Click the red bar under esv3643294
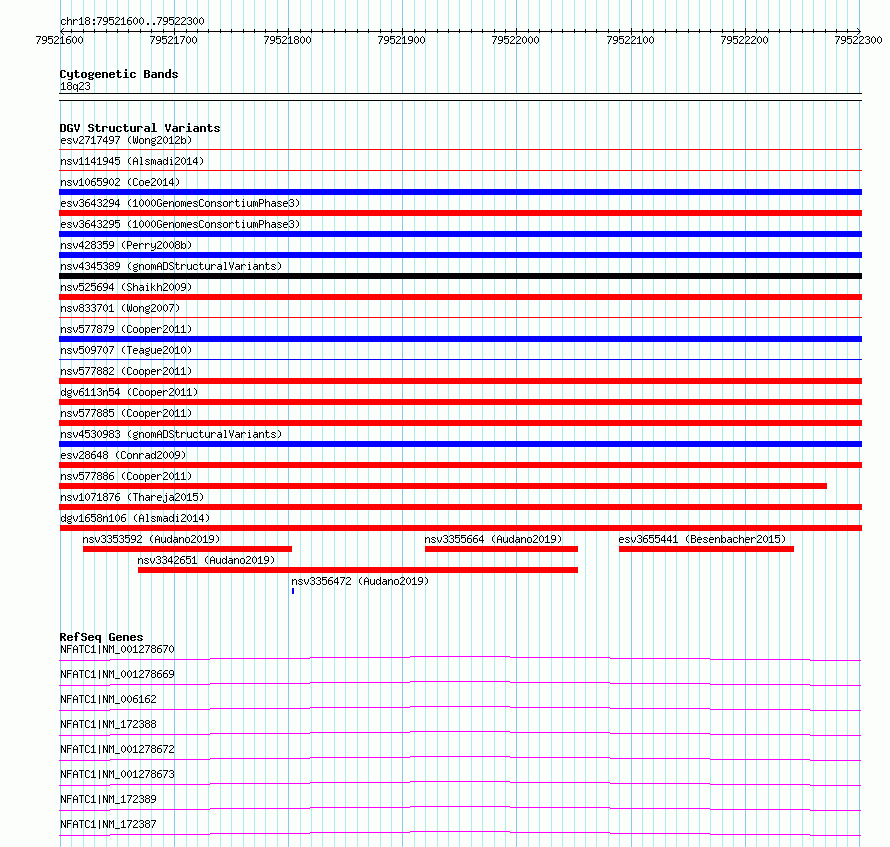 point(460,213)
